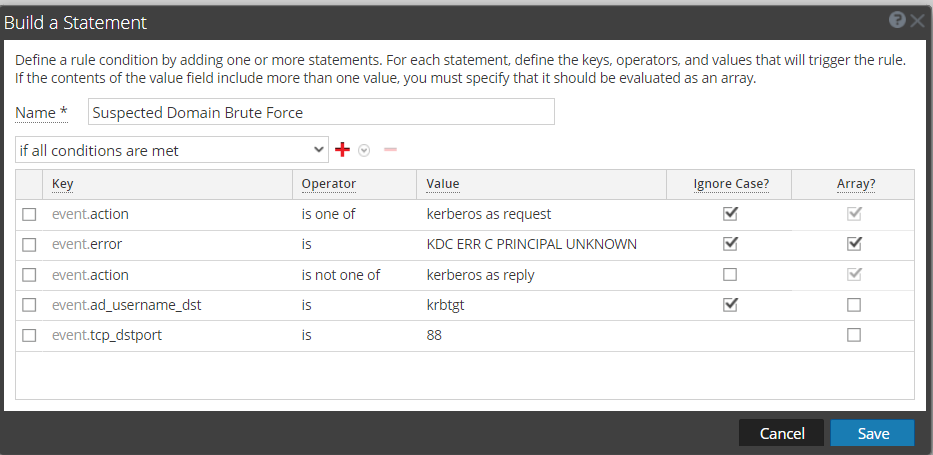Enable Array for the port 88 row

tap(854, 336)
